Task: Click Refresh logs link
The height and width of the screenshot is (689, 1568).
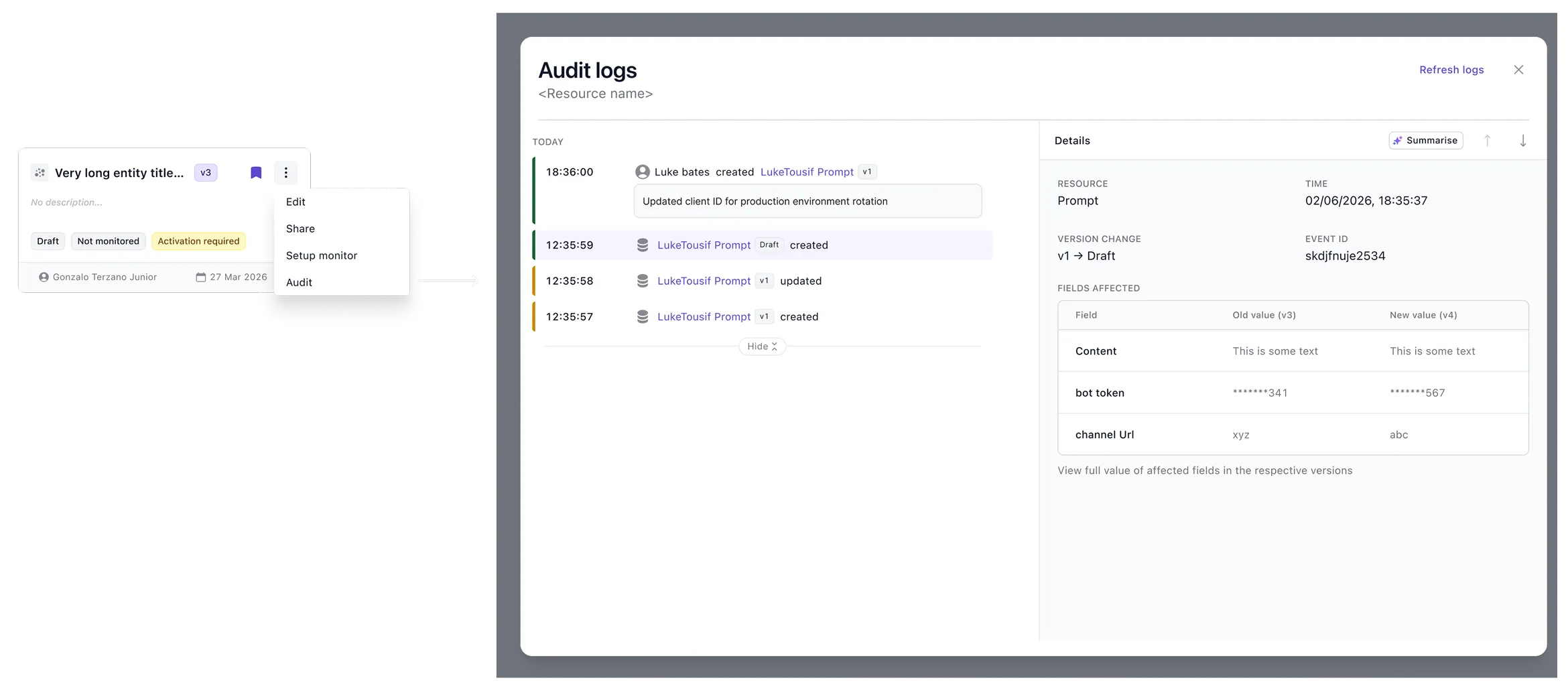Action: [1451, 70]
